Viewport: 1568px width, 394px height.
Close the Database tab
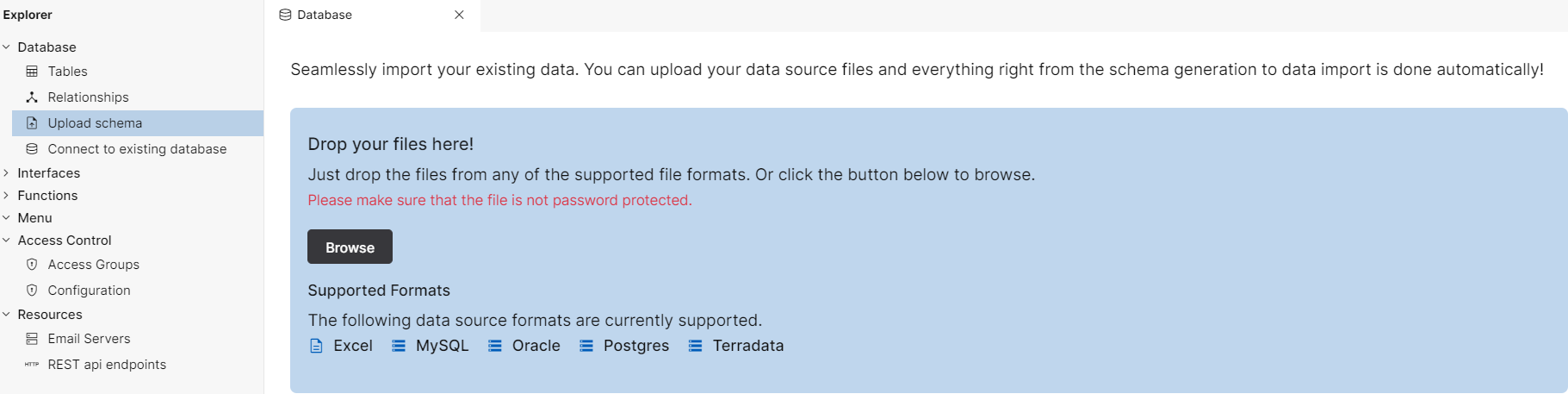459,15
